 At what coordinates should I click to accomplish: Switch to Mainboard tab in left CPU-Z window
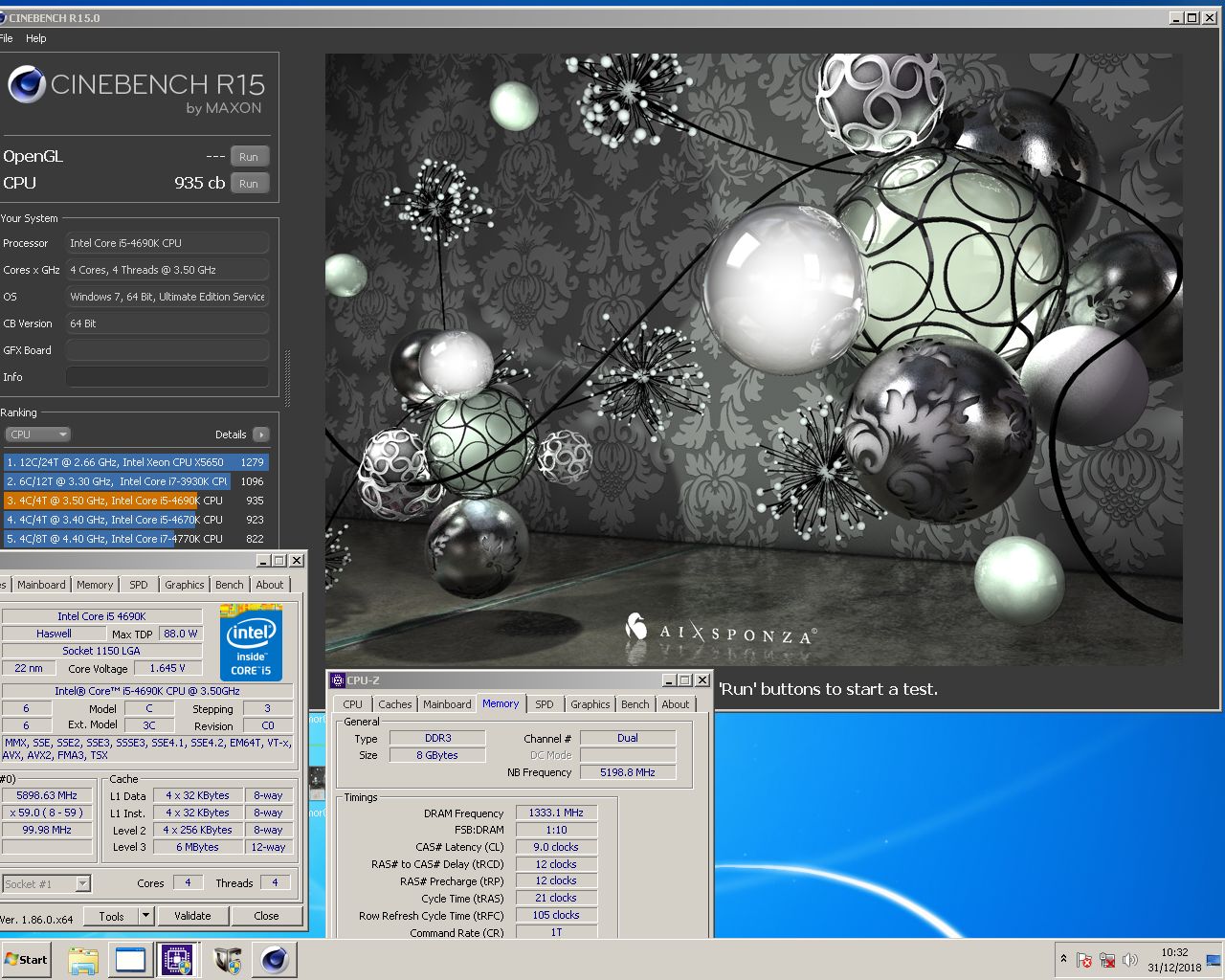(41, 585)
